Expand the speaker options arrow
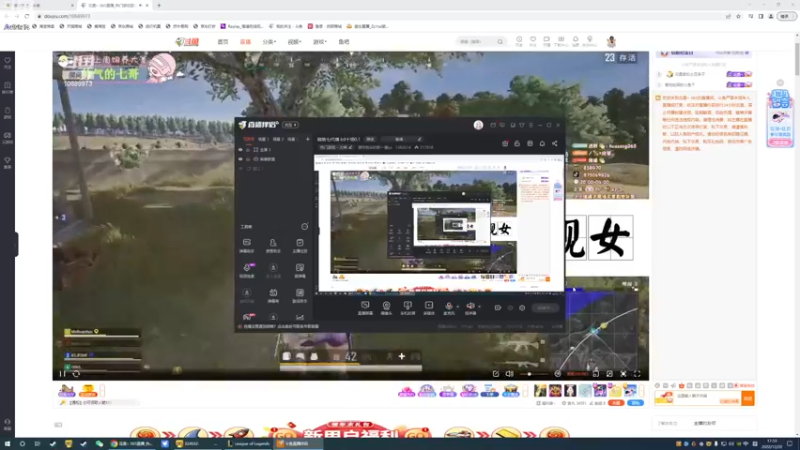The height and width of the screenshot is (450, 800). (x=479, y=307)
